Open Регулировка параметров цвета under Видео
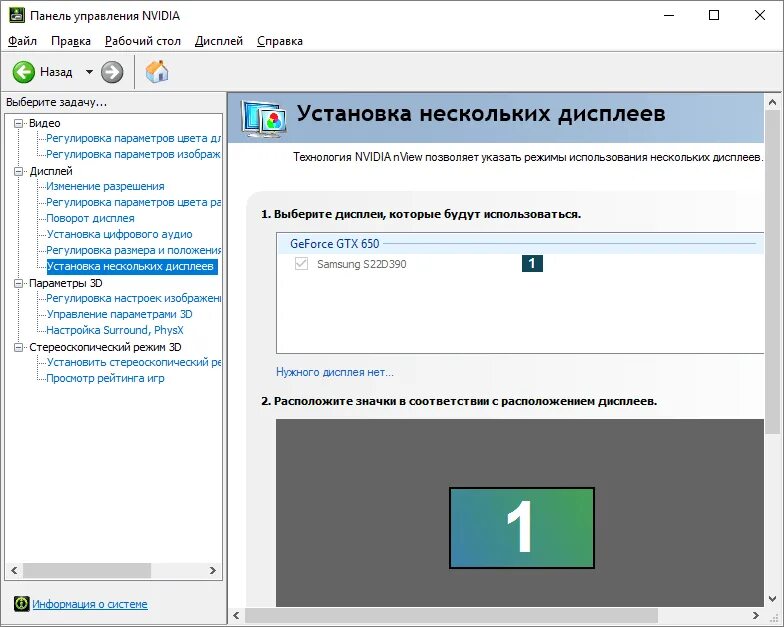This screenshot has height=627, width=784. click(134, 138)
